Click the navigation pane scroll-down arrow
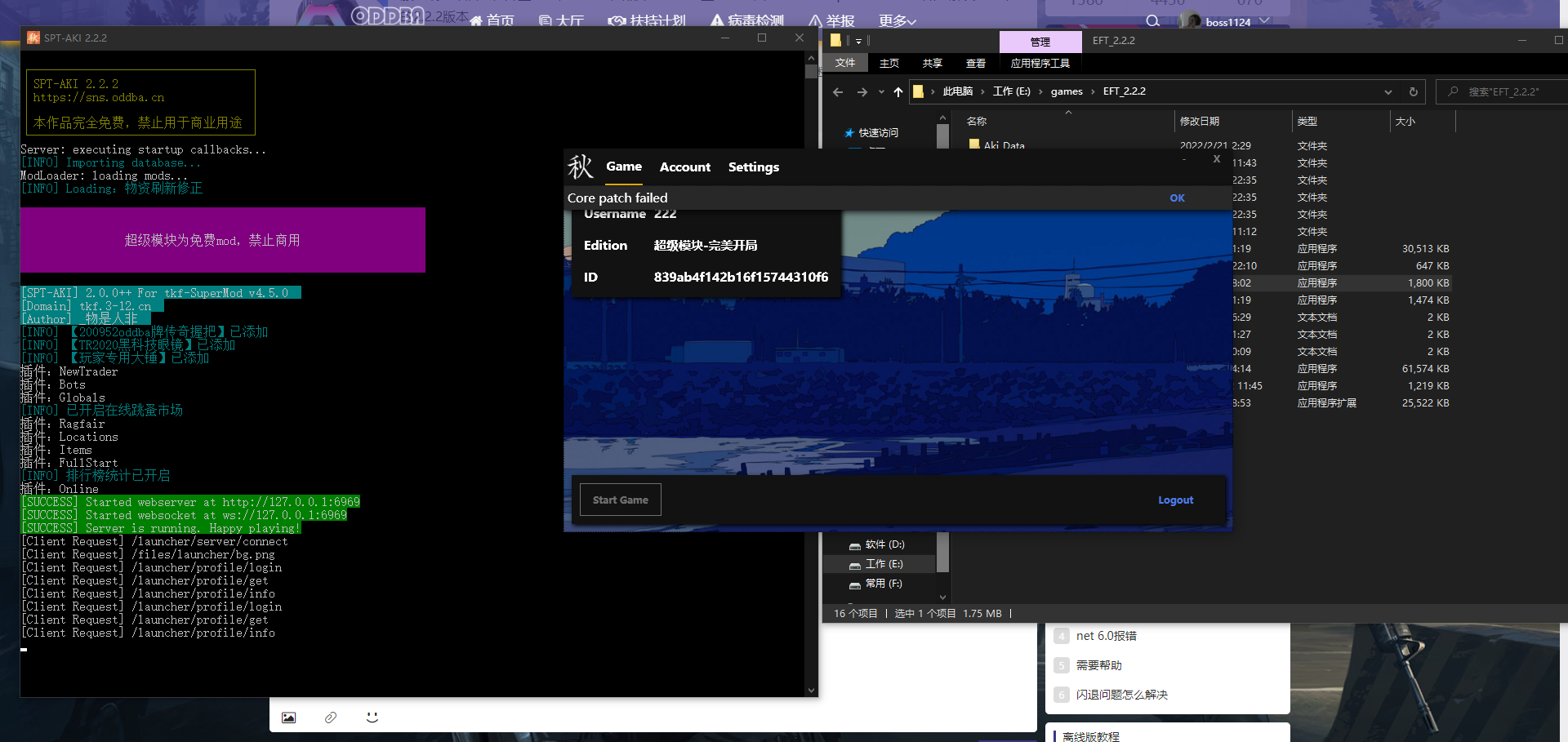The image size is (1568, 742). pos(942,598)
